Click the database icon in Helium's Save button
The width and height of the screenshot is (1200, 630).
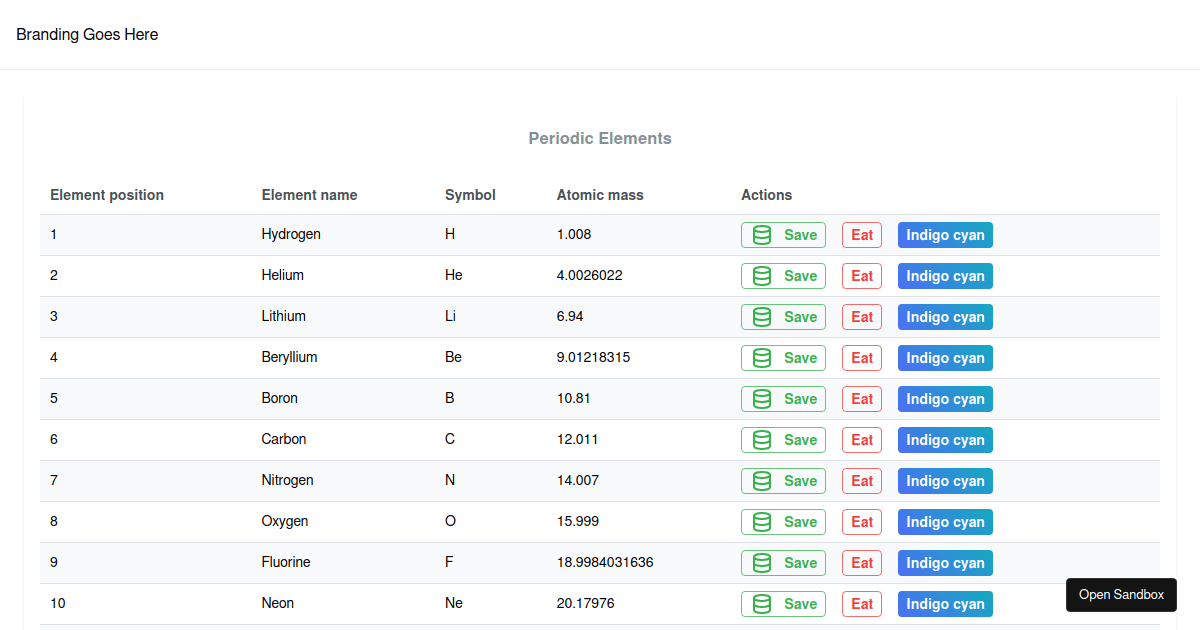pyautogui.click(x=761, y=275)
